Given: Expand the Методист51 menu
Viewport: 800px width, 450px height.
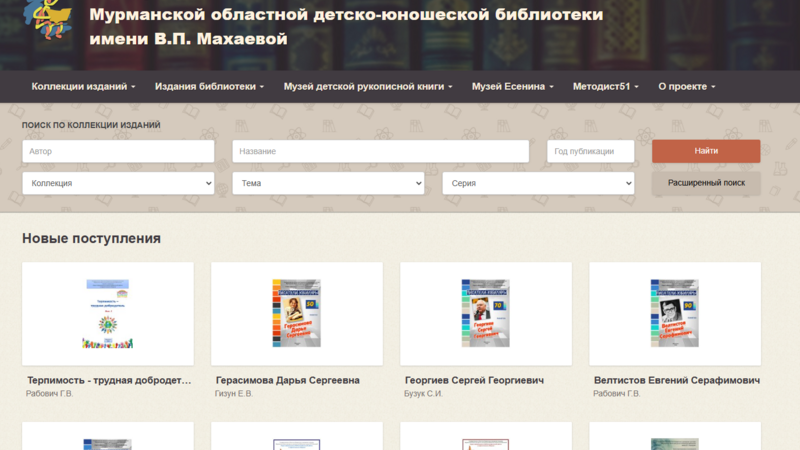Looking at the screenshot, I should (x=605, y=87).
